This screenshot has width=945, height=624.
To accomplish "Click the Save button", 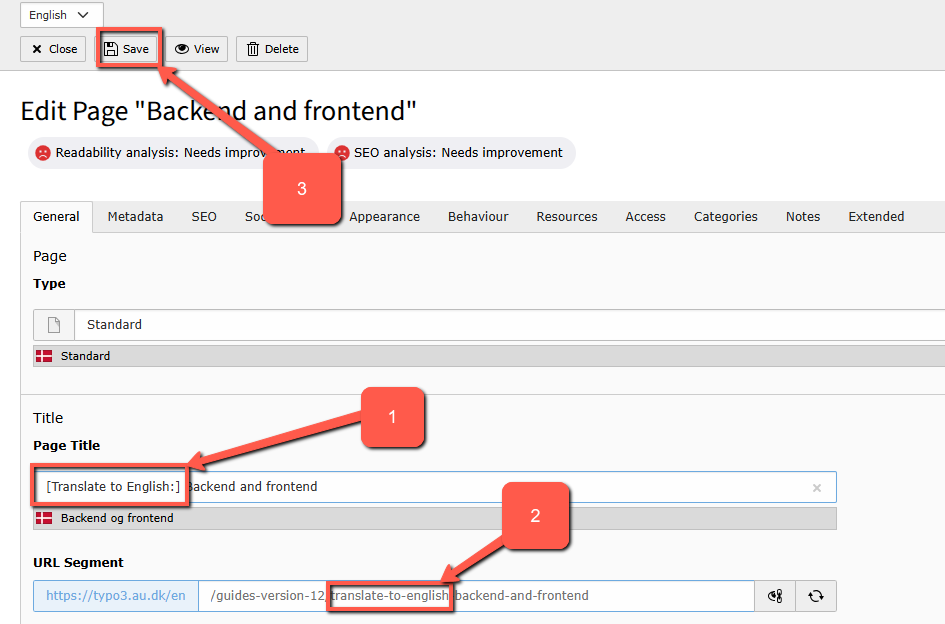I will click(127, 49).
